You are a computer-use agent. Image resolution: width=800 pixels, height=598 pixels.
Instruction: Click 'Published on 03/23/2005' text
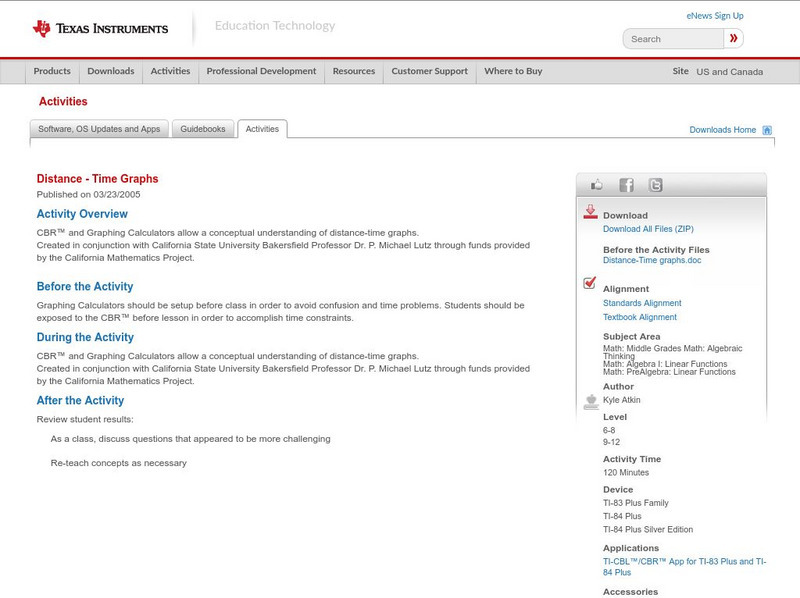click(x=88, y=194)
